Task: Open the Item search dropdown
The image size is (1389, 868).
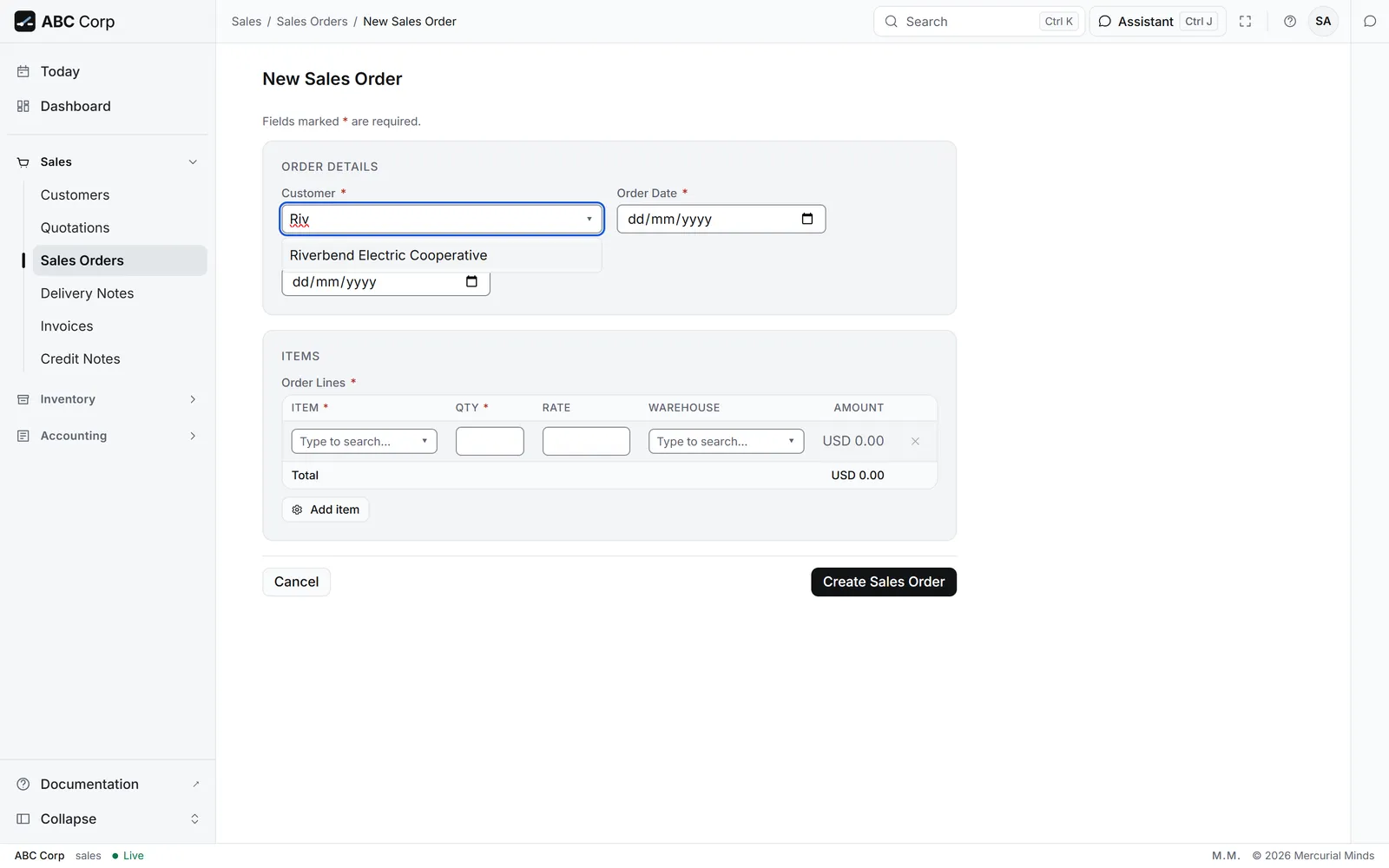Action: (x=365, y=441)
